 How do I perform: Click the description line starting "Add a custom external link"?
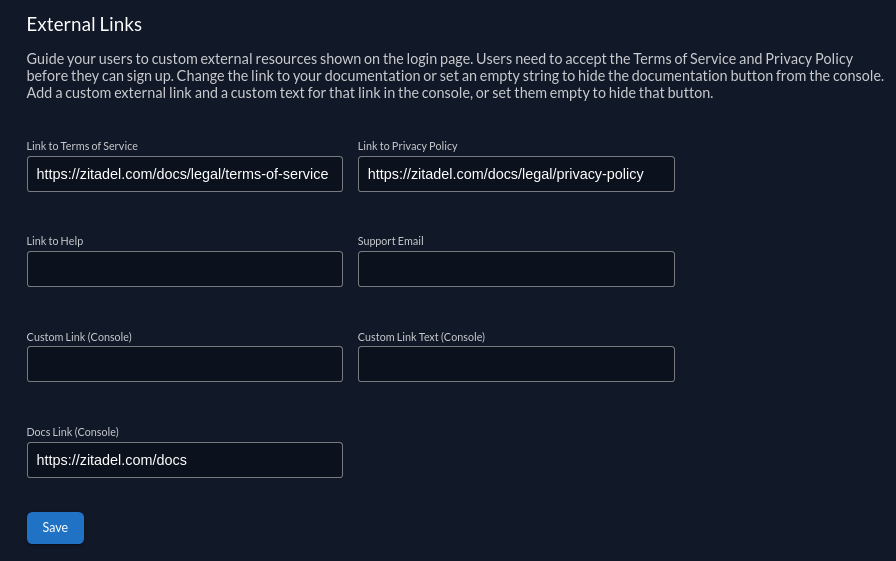pyautogui.click(x=369, y=93)
